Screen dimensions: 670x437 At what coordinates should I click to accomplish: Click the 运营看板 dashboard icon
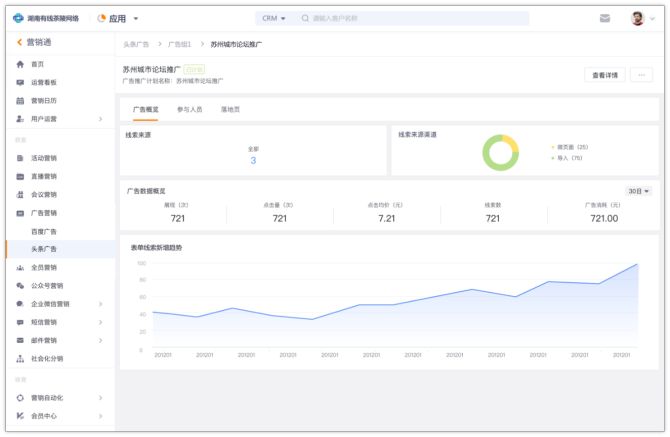click(x=20, y=82)
